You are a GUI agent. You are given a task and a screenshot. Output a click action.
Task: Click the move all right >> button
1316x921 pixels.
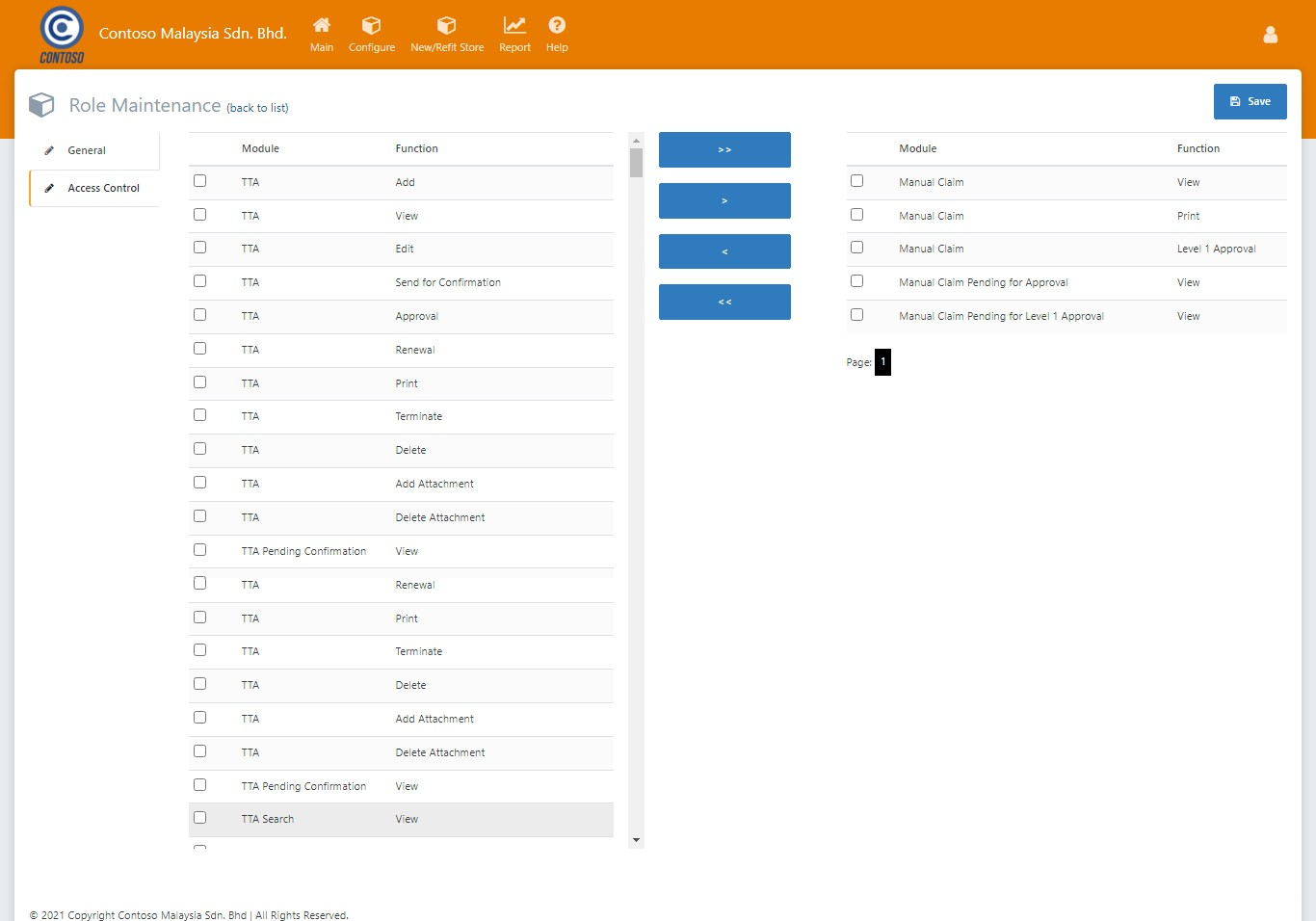724,150
